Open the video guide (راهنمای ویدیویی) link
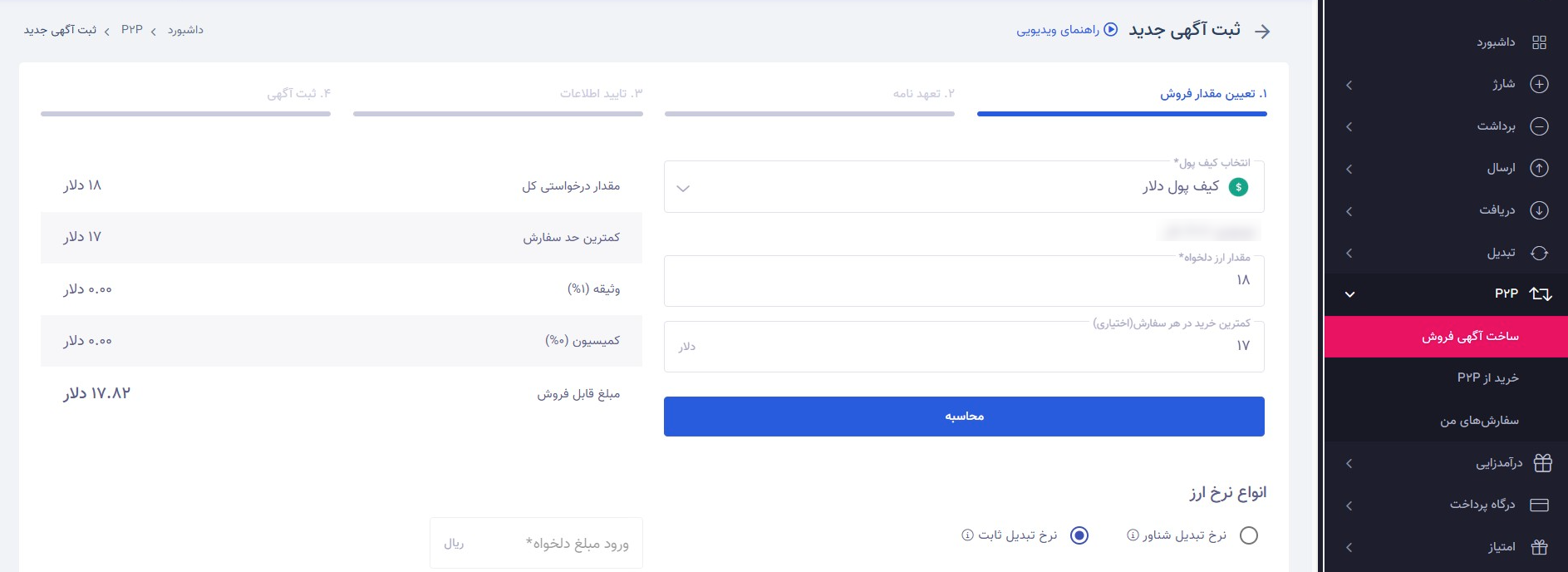 [x=1067, y=30]
